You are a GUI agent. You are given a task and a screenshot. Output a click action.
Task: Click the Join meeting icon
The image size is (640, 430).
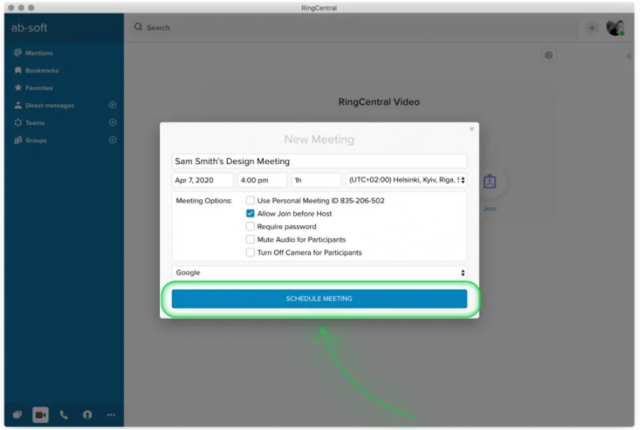489,183
